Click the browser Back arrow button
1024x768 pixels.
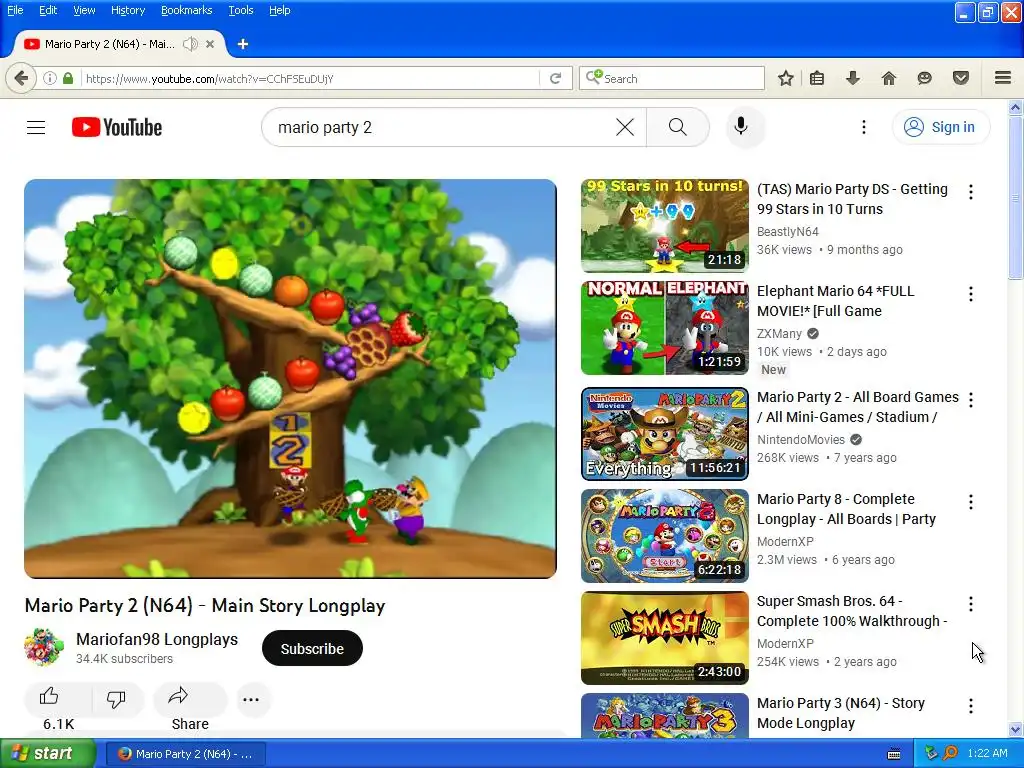click(x=21, y=78)
